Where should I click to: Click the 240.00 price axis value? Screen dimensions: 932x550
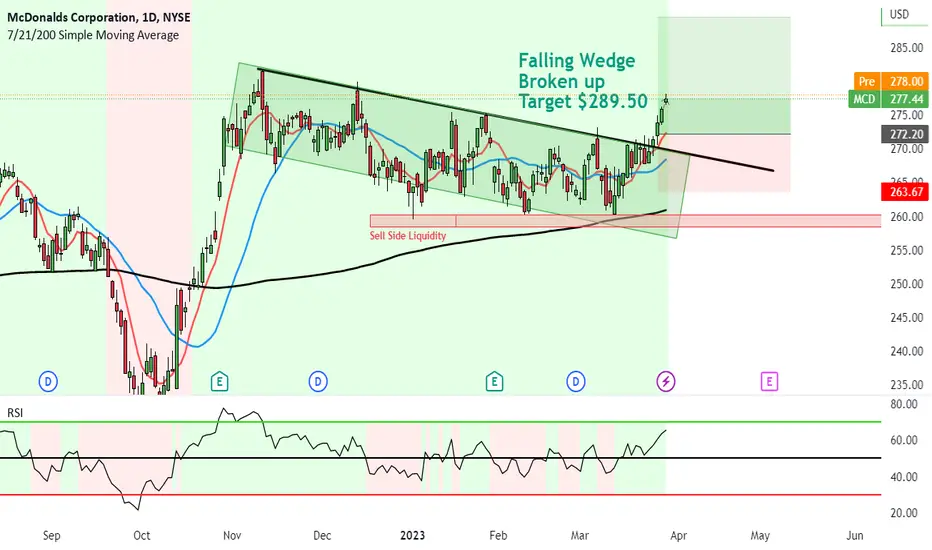click(x=906, y=351)
